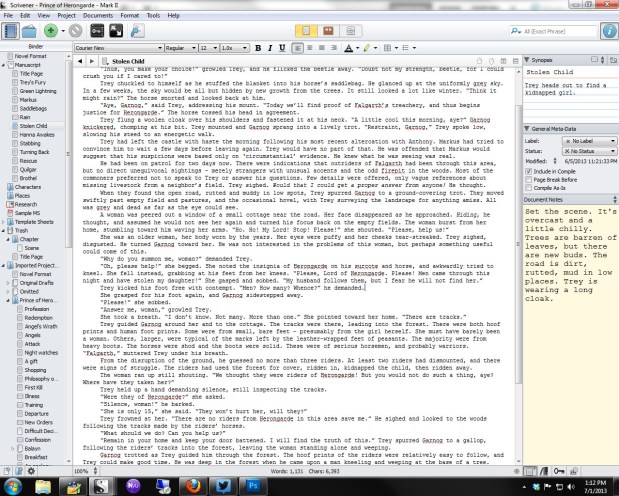Screen dimensions: 619x496
Task: Toggle the Inspector with blue info icon
Action: pos(609,31)
